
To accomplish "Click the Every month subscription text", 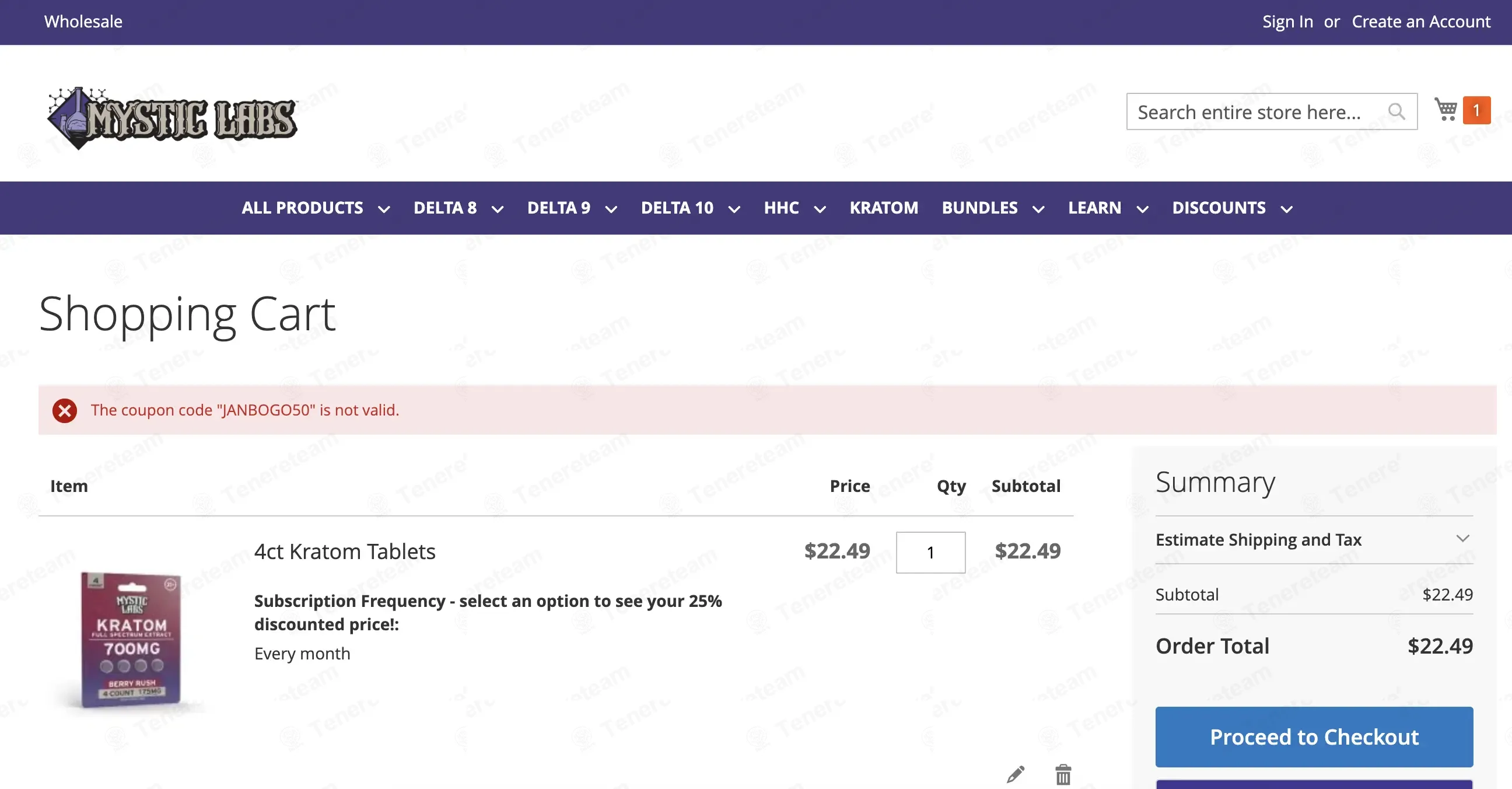I will [302, 654].
